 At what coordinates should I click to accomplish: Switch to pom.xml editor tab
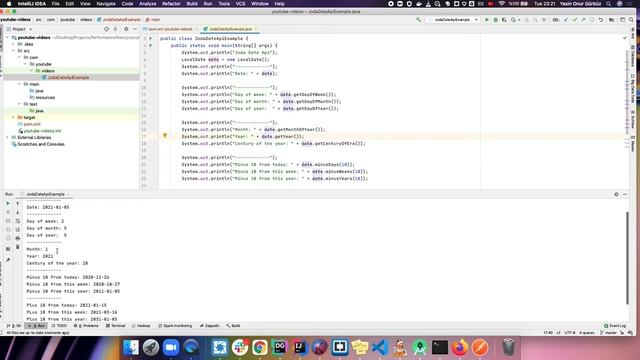tap(170, 29)
